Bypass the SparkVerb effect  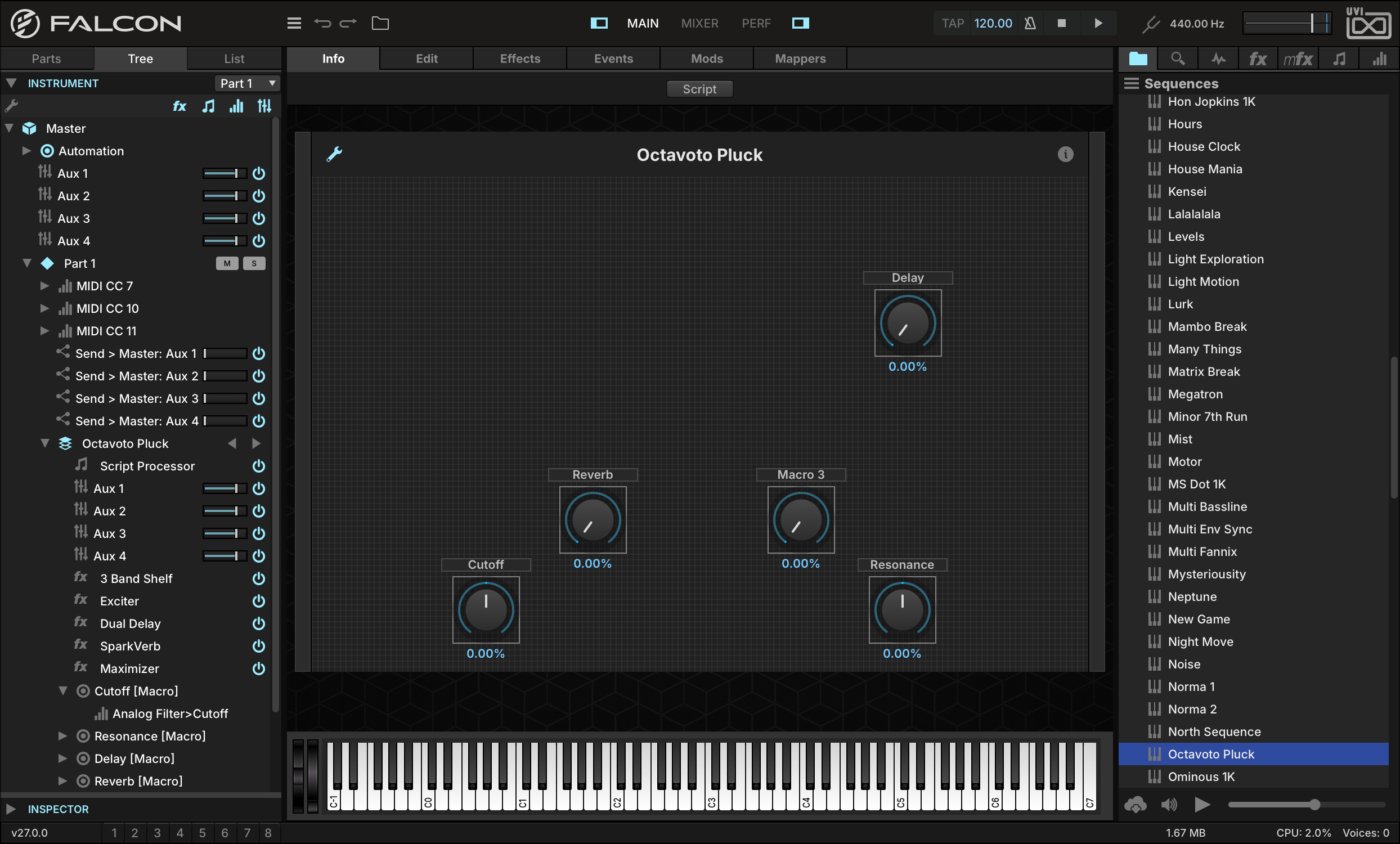pos(258,646)
